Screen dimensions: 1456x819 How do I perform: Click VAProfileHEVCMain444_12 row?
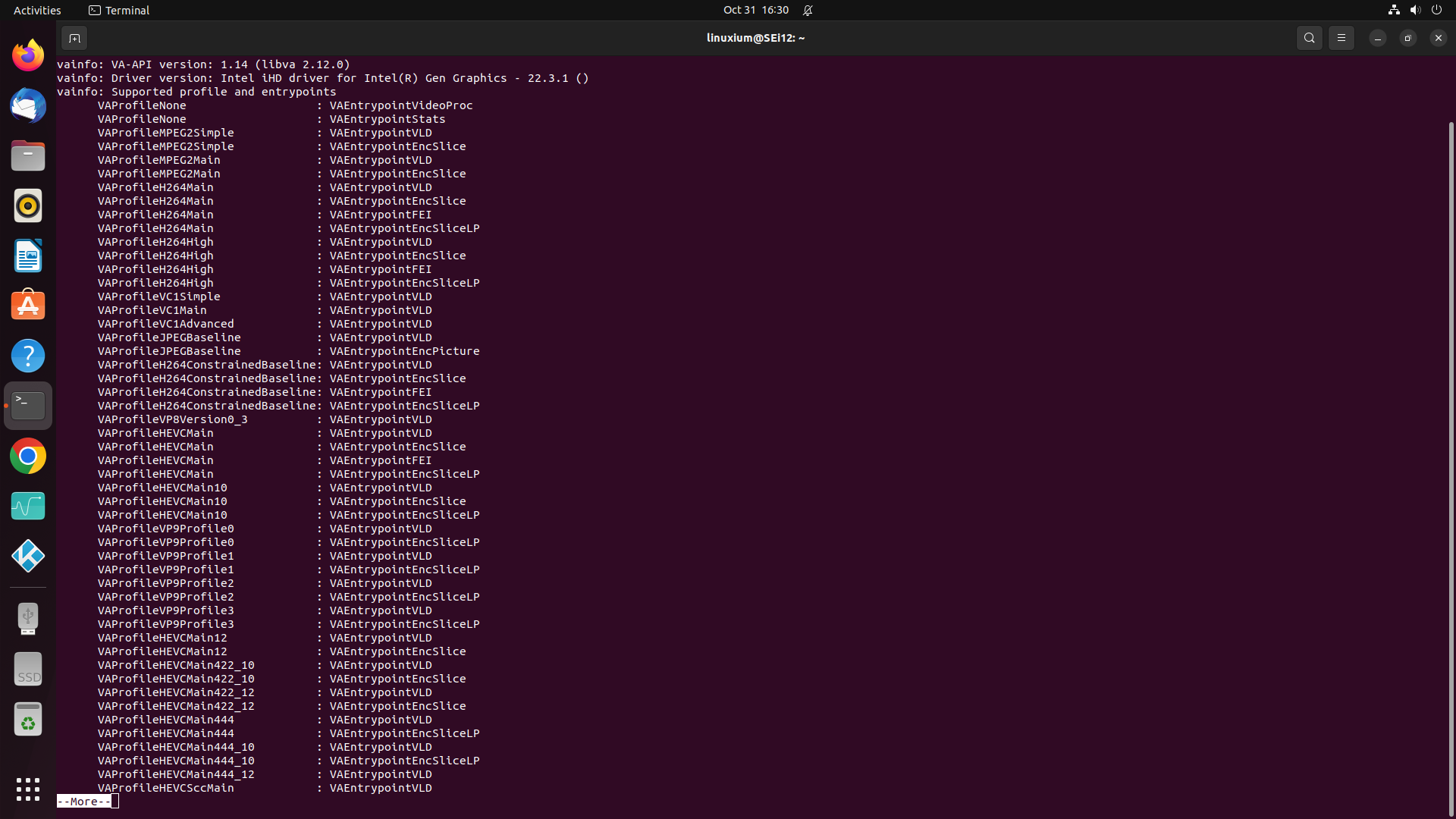265,774
